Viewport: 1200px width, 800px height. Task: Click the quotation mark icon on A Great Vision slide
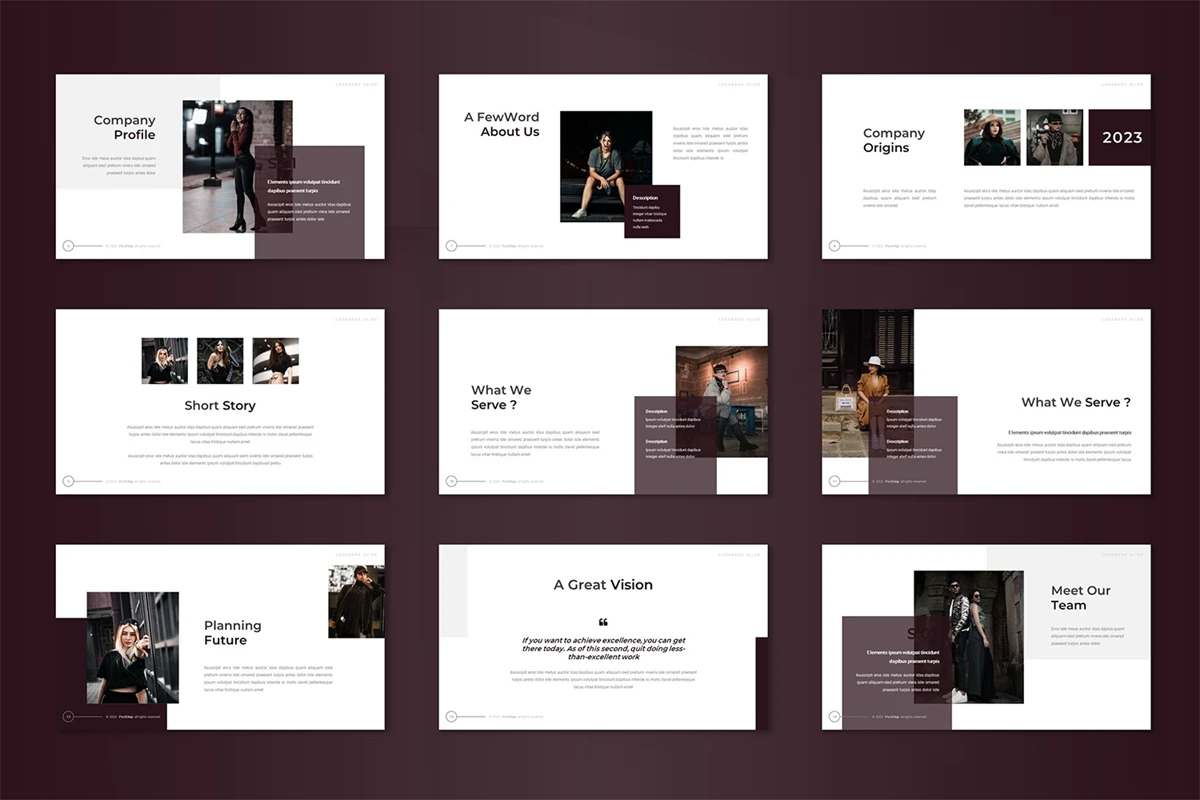(603, 622)
